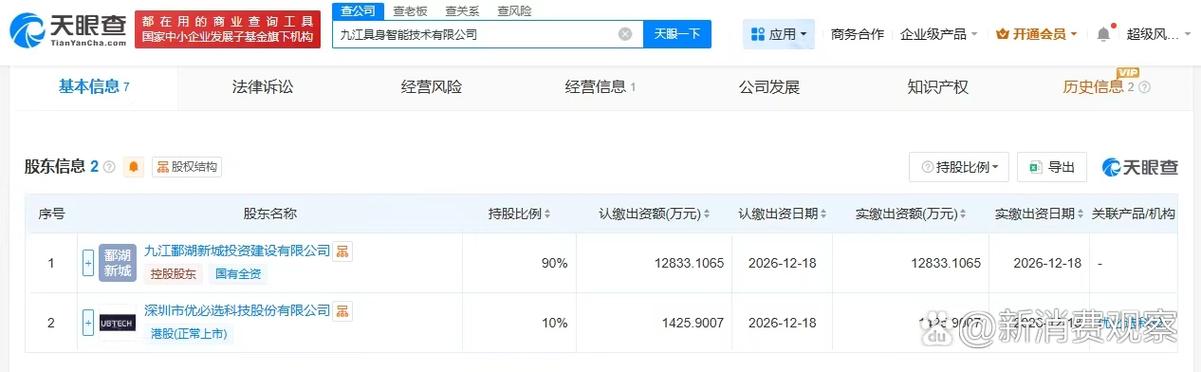Click help icon next to 历史信息
The height and width of the screenshot is (372, 1201).
coord(1145,87)
